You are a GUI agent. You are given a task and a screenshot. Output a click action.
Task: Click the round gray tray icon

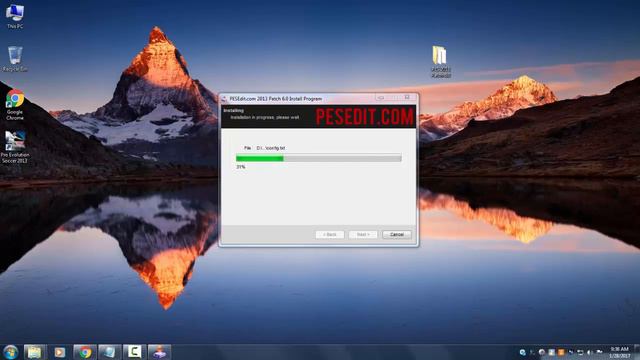pyautogui.click(x=542, y=352)
